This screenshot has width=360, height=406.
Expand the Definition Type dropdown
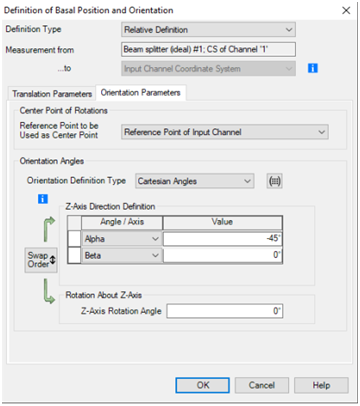pyautogui.click(x=208, y=30)
